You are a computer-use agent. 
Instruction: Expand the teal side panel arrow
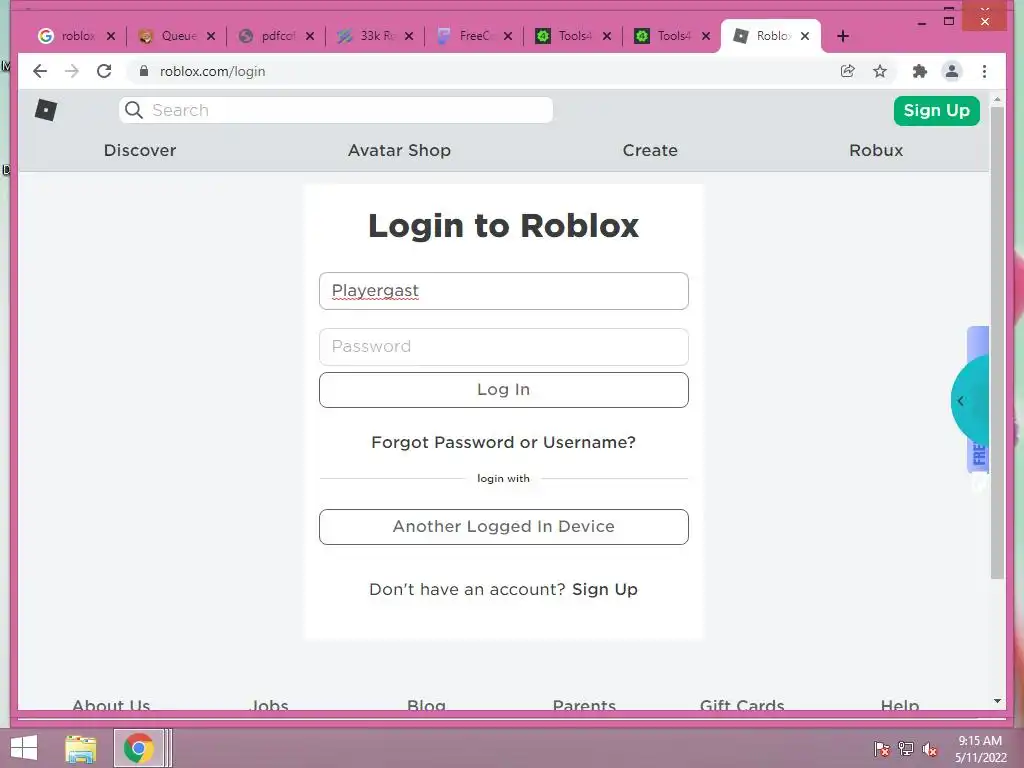coord(961,401)
